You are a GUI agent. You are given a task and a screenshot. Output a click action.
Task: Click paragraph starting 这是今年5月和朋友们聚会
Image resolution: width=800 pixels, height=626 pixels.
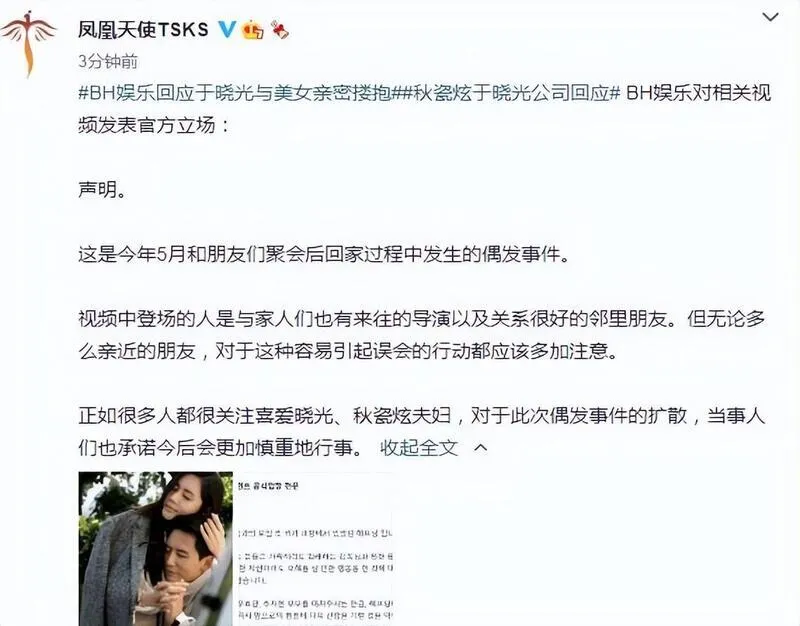point(323,254)
